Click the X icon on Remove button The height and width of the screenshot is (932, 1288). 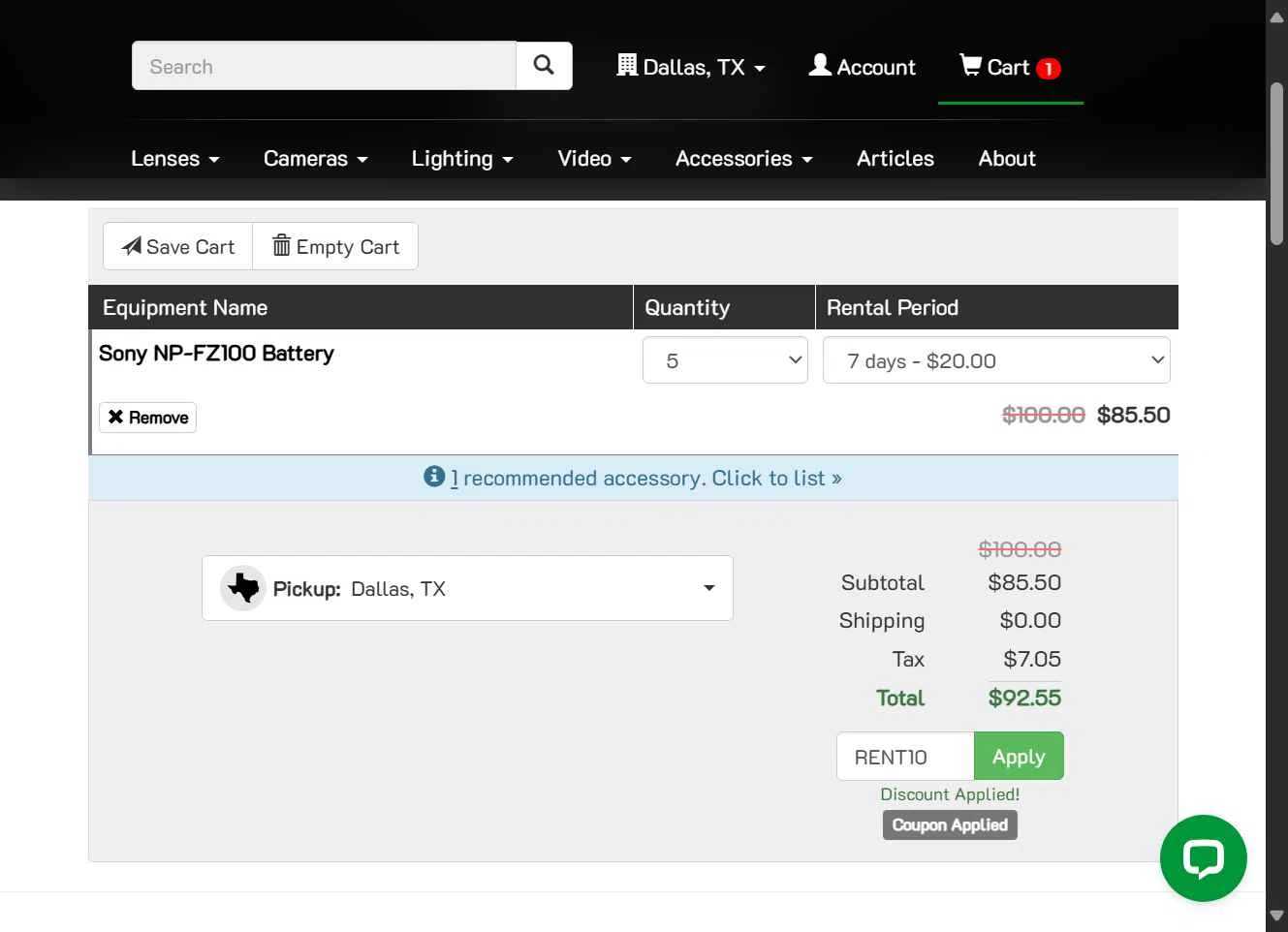pyautogui.click(x=116, y=417)
